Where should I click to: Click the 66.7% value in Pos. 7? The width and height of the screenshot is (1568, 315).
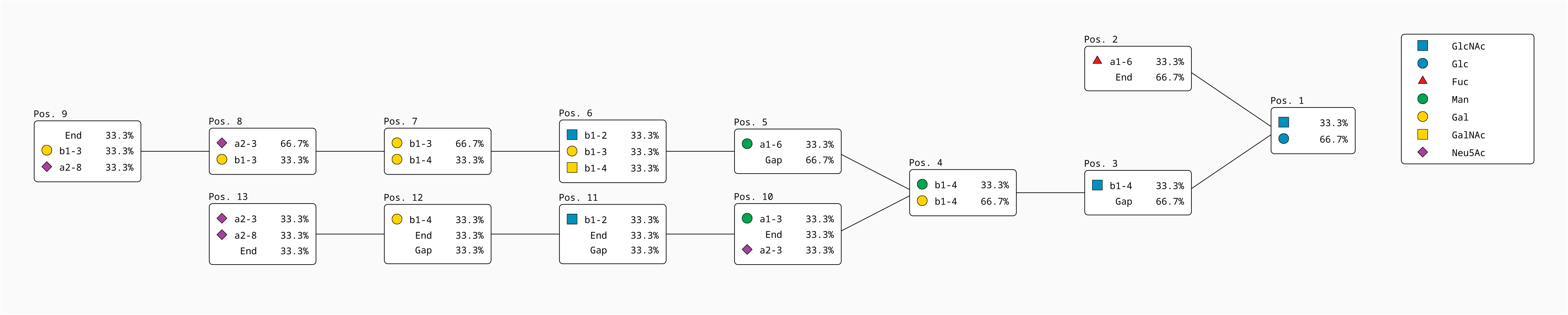click(469, 144)
